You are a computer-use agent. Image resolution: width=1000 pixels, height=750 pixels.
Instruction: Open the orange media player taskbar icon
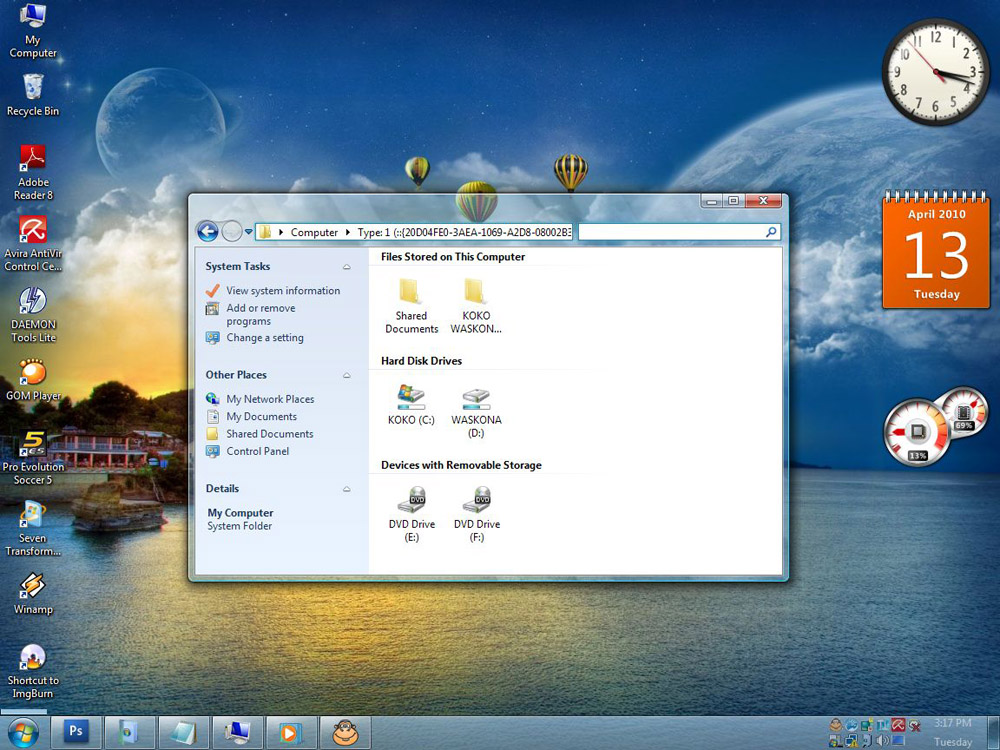point(291,732)
